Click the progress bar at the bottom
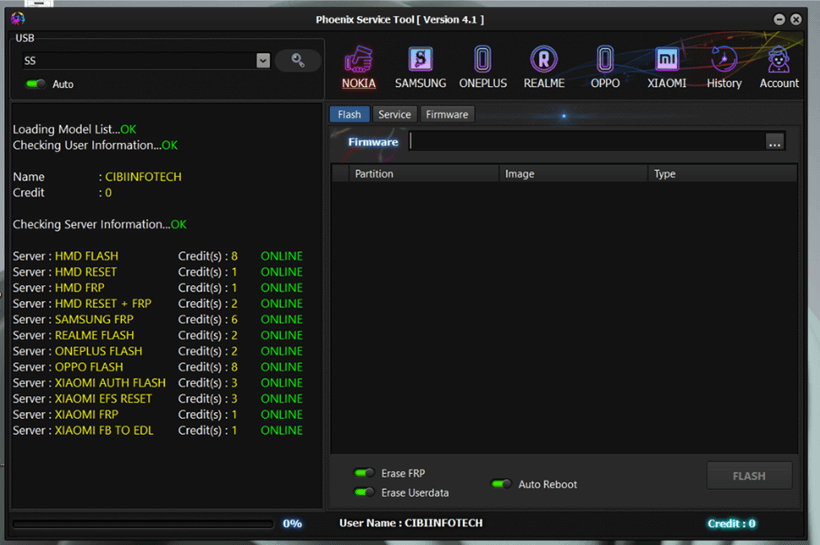The width and height of the screenshot is (820, 545). click(x=141, y=523)
